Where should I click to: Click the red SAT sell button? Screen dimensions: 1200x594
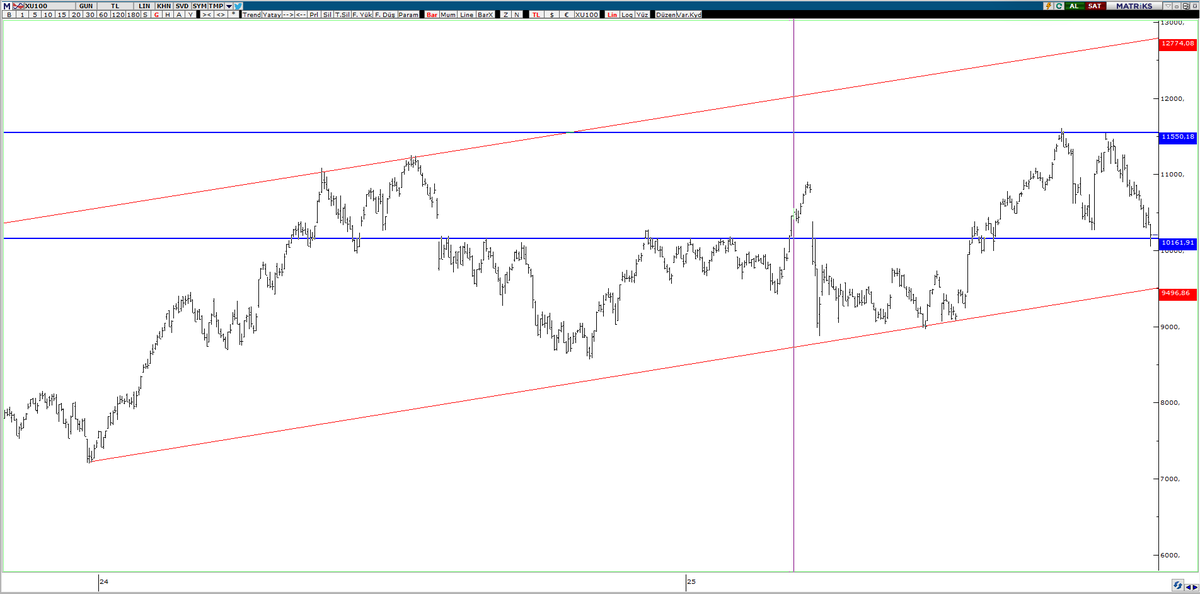coord(1095,6)
